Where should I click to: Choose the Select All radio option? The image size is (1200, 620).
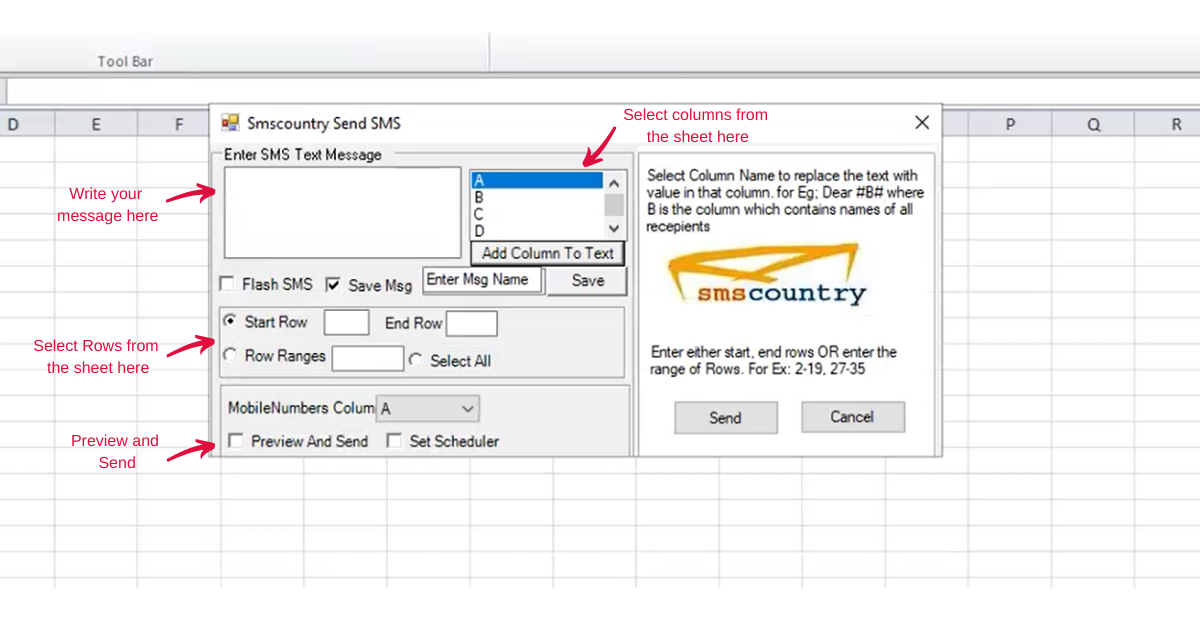[x=415, y=360]
